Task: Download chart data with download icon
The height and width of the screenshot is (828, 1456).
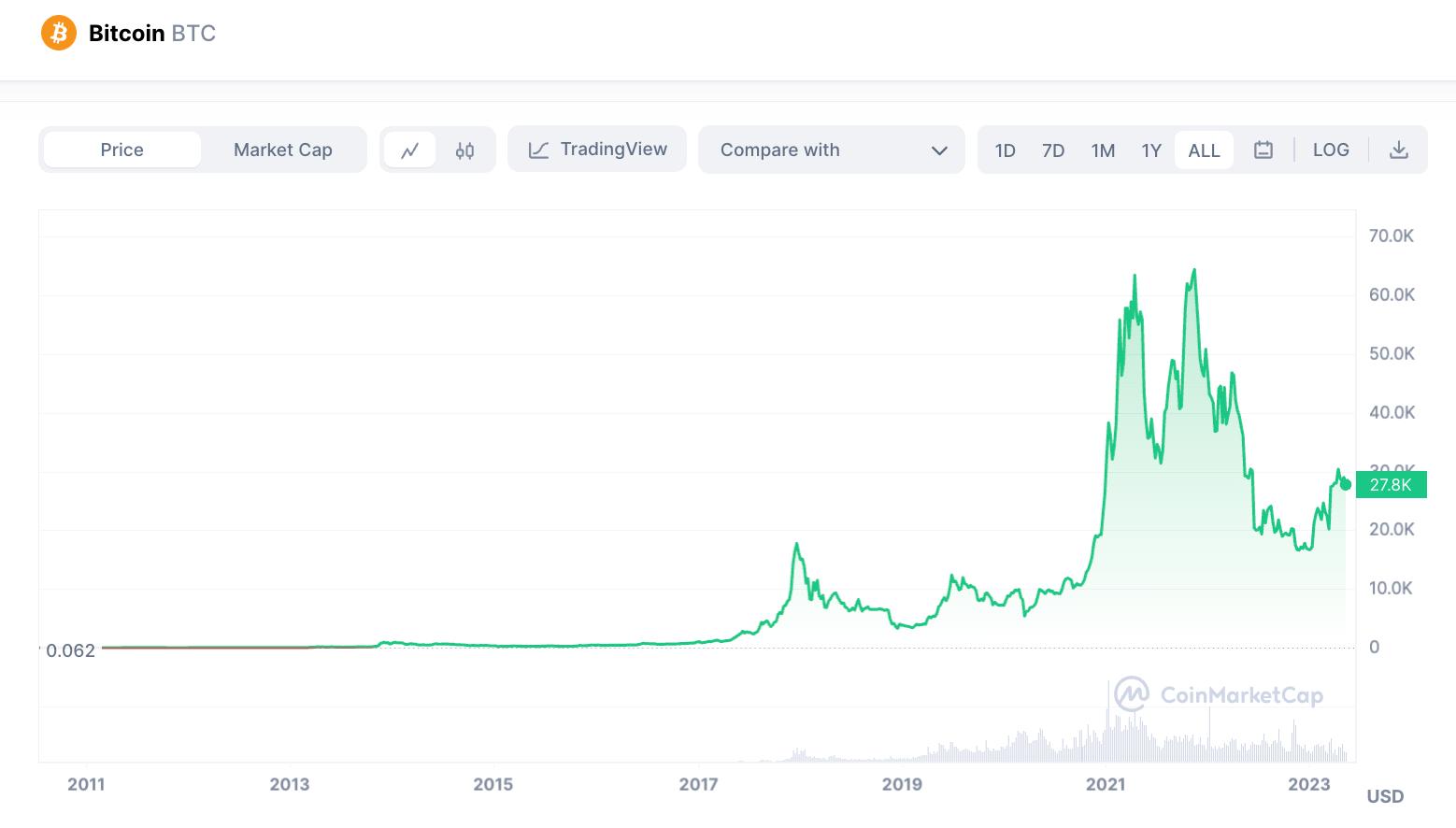Action: pyautogui.click(x=1398, y=150)
